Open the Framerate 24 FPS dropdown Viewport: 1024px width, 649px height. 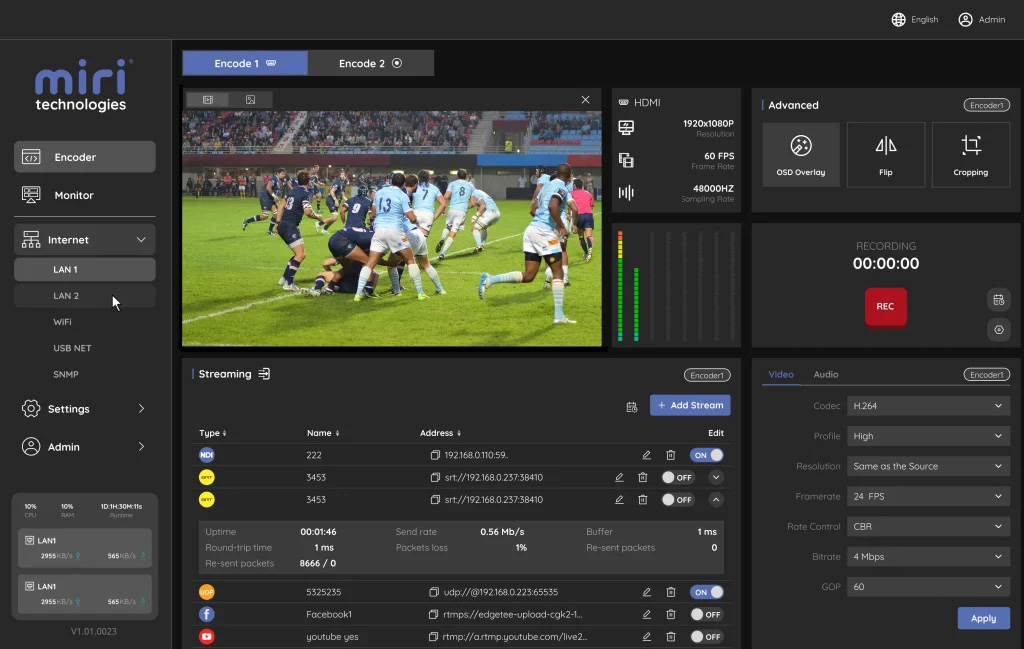click(927, 496)
